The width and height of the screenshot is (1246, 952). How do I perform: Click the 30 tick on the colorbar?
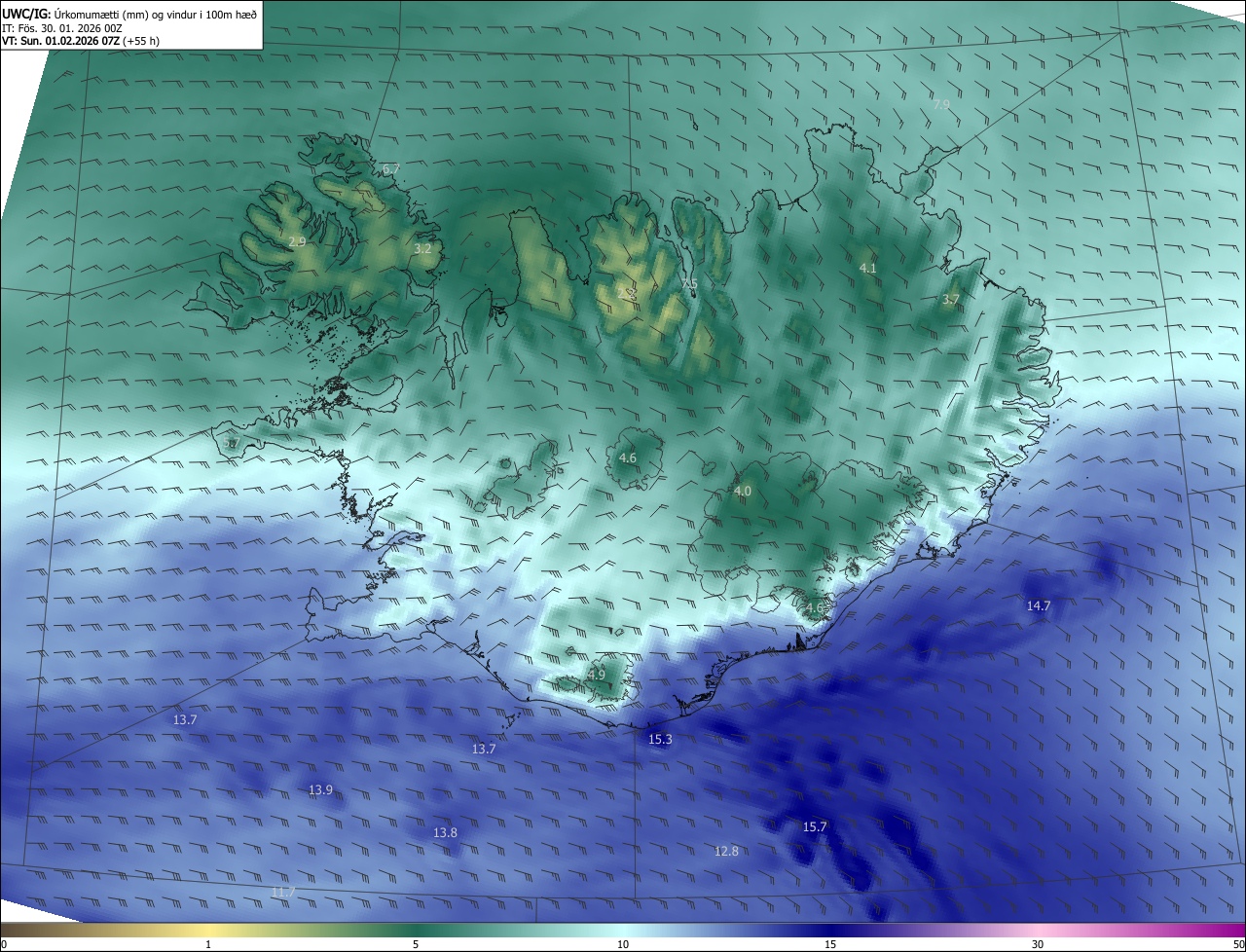tap(1038, 944)
